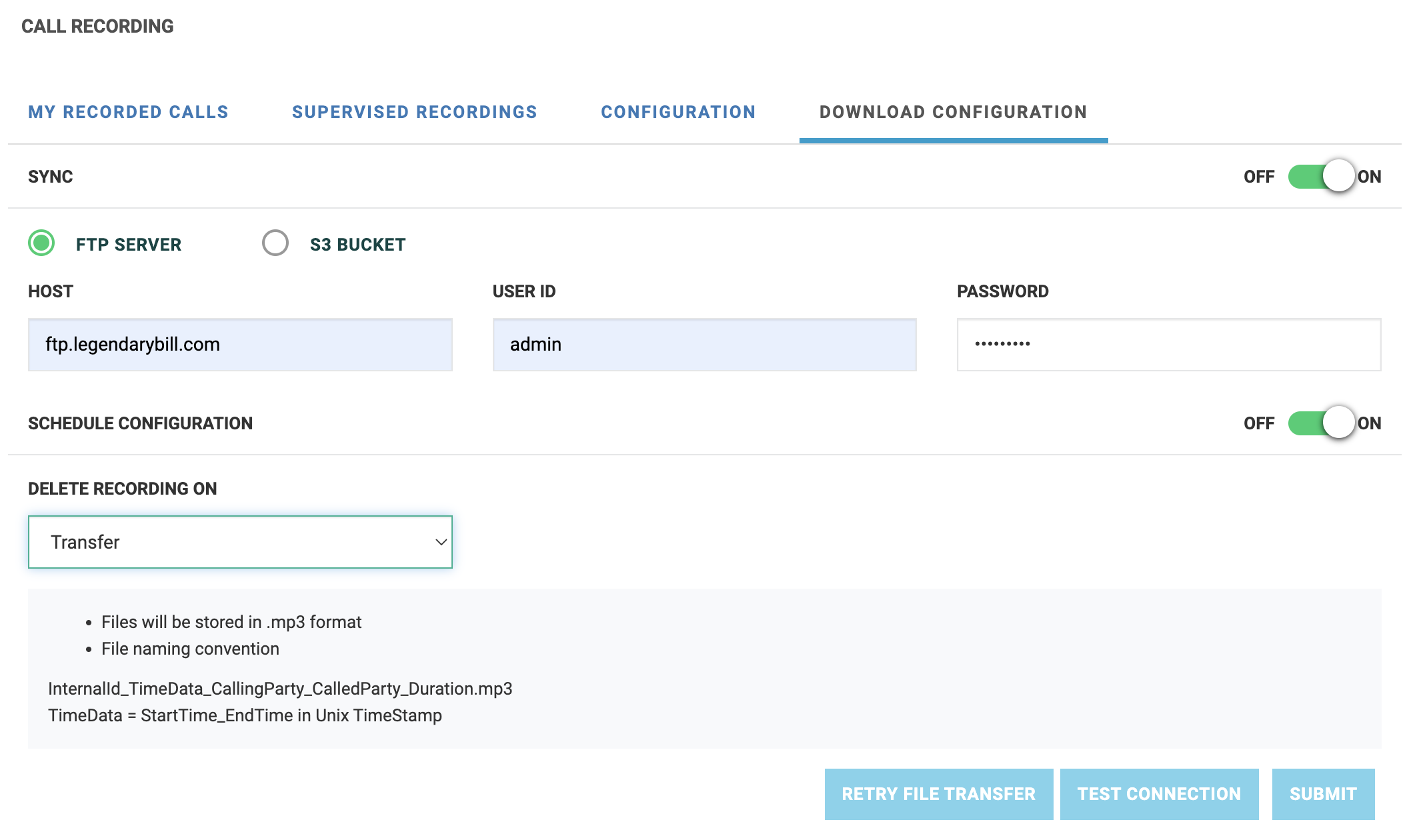Click the file naming convention note

pyautogui.click(x=189, y=647)
